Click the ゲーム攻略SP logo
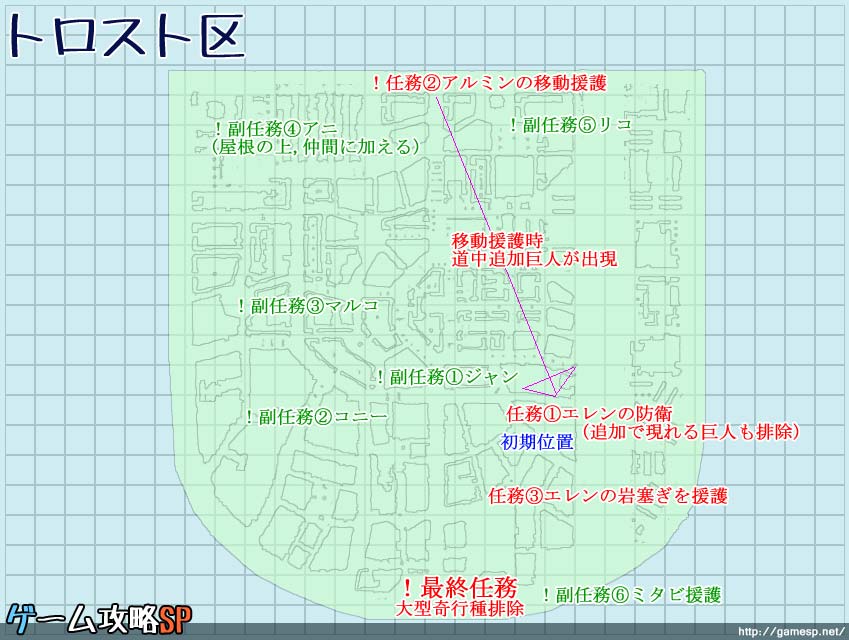Screen dimensions: 849x640 101,619
